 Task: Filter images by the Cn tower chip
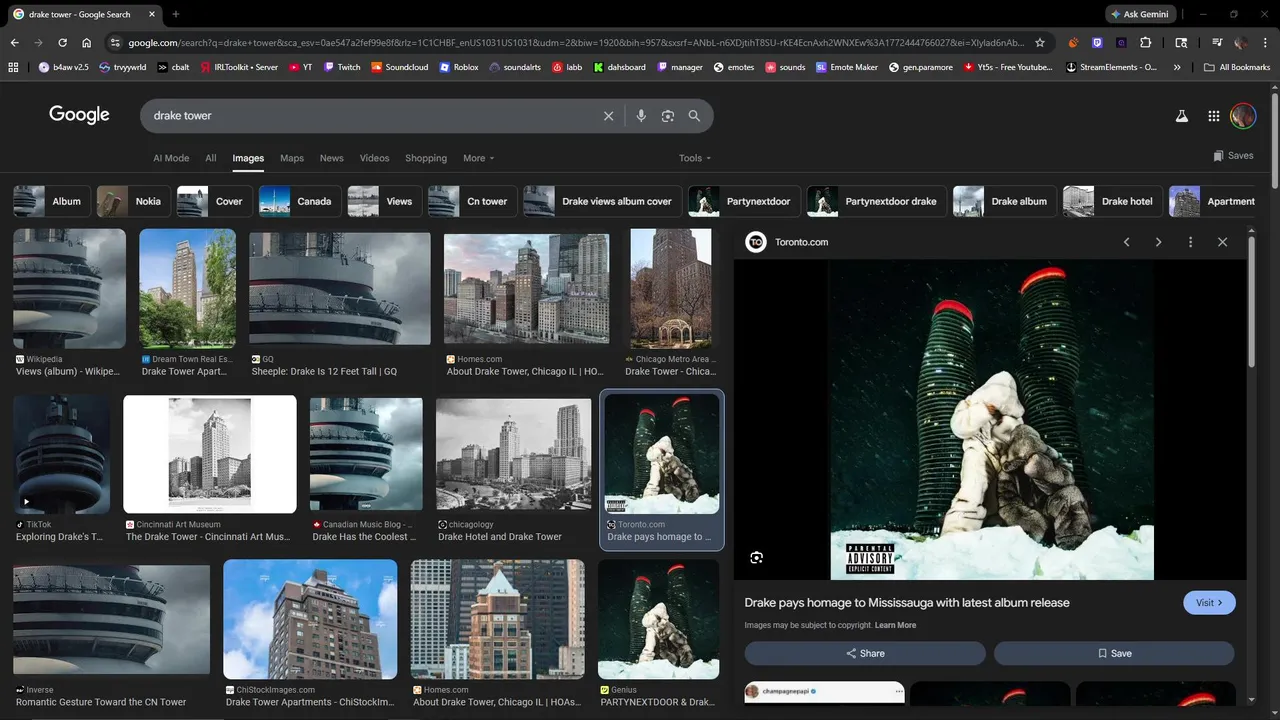click(471, 201)
